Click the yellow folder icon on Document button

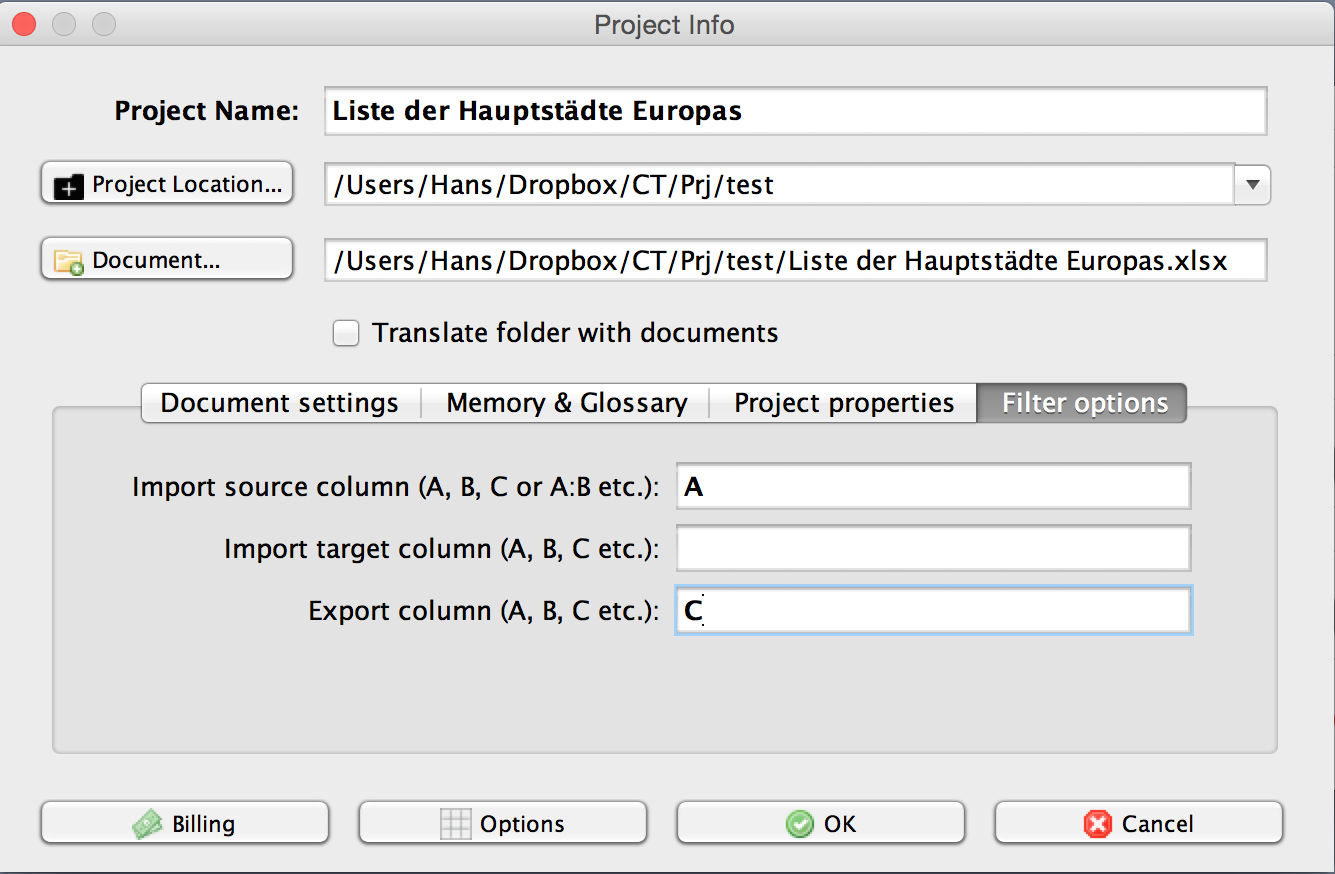pyautogui.click(x=69, y=262)
